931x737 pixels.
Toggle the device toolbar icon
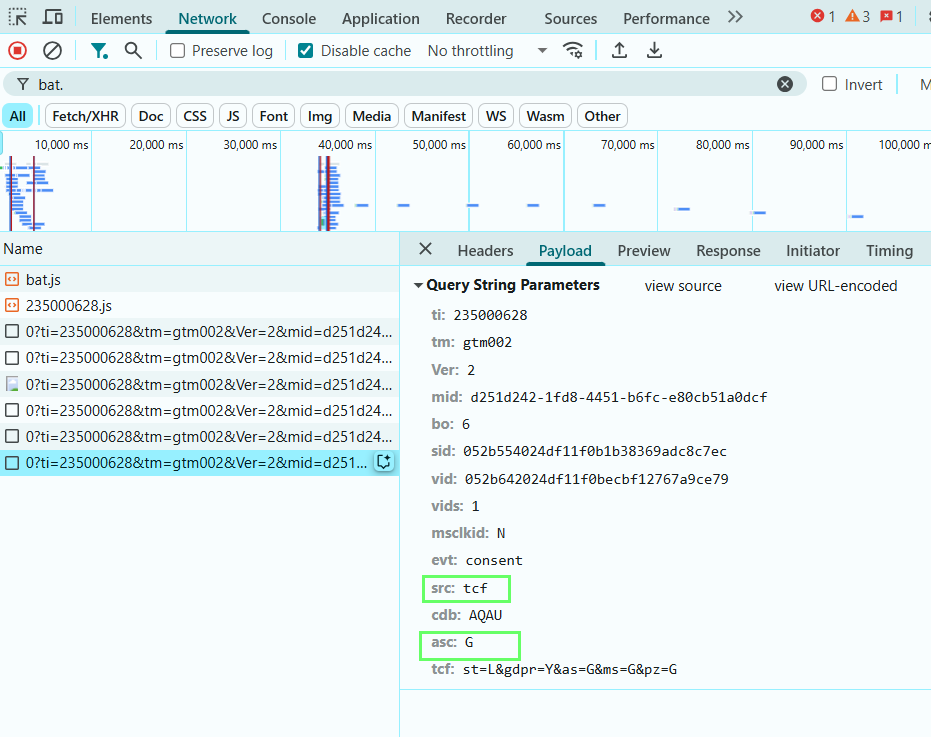coord(52,17)
